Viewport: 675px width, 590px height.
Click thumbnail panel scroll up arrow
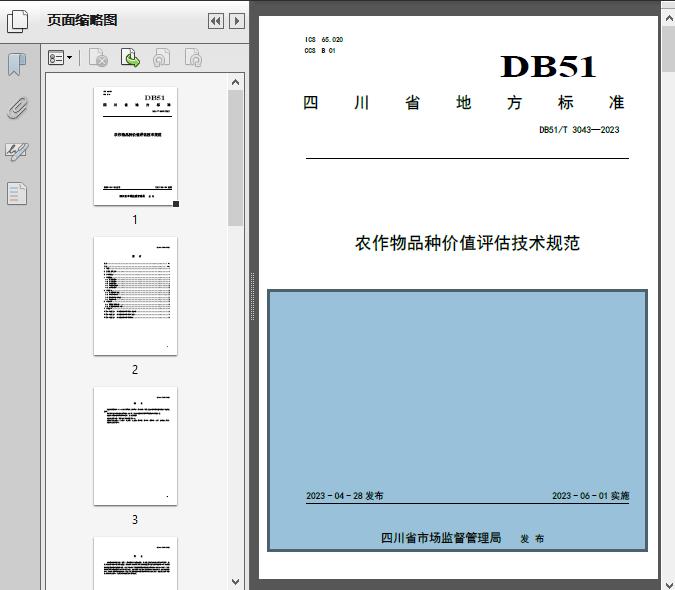coord(235,82)
